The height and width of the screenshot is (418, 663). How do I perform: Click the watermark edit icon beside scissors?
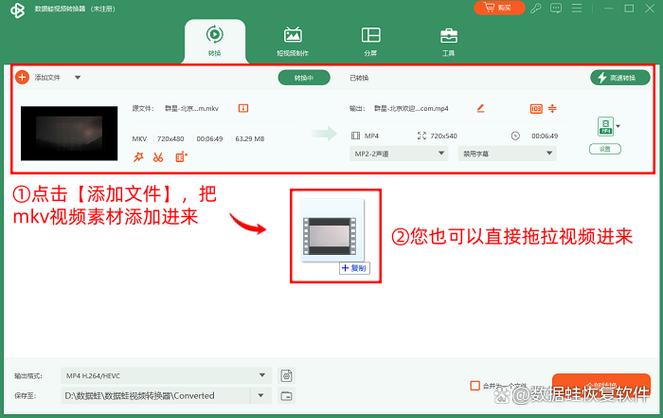181,157
